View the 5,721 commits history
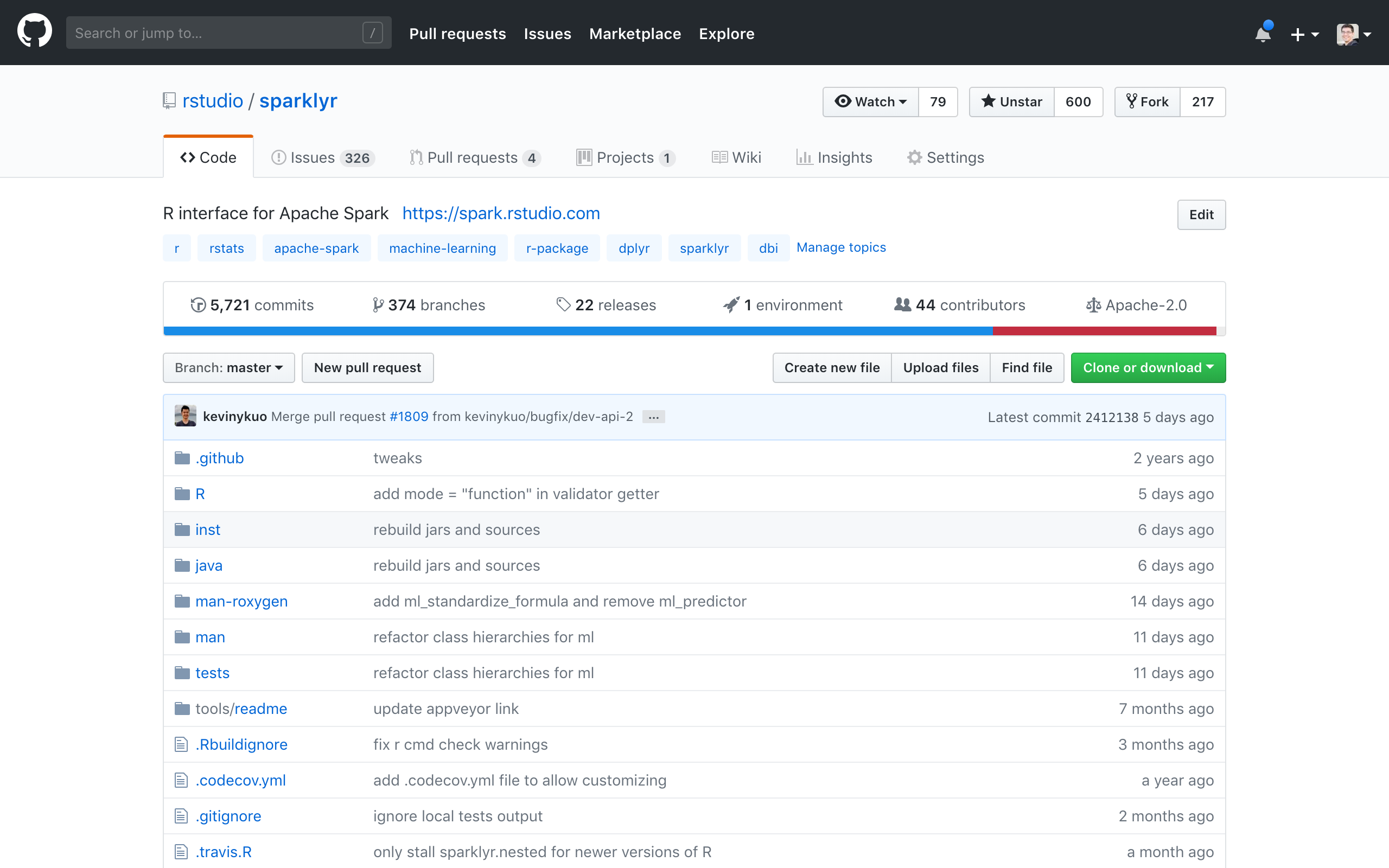The image size is (1389, 868). tap(252, 305)
